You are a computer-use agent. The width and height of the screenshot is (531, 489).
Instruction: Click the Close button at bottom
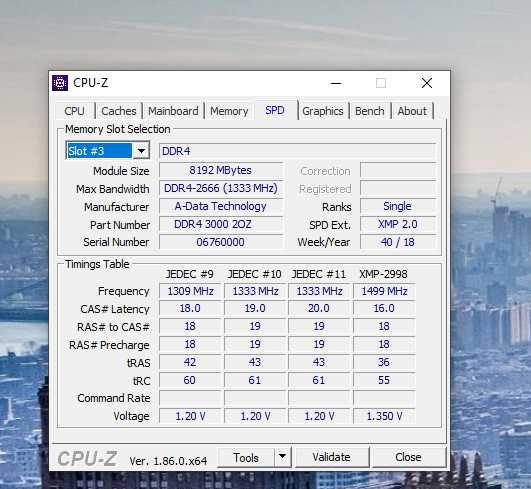(408, 457)
